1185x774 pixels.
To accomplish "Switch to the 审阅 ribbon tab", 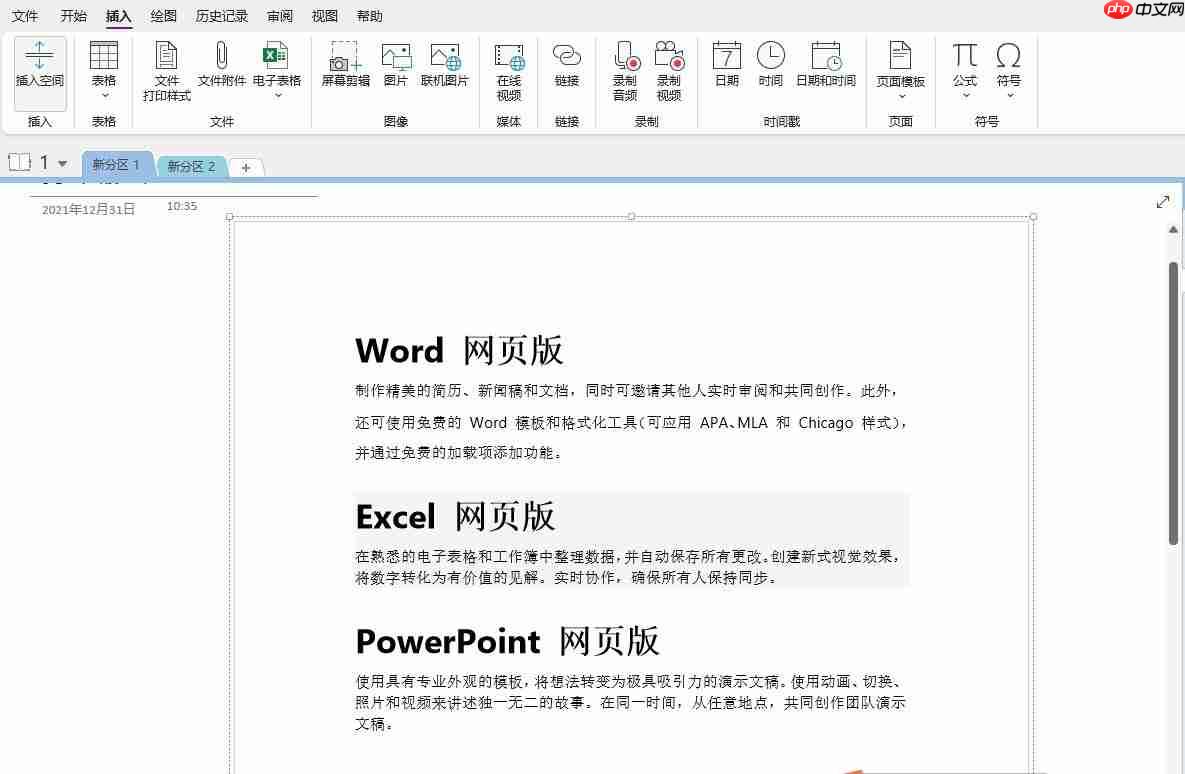I will (280, 16).
